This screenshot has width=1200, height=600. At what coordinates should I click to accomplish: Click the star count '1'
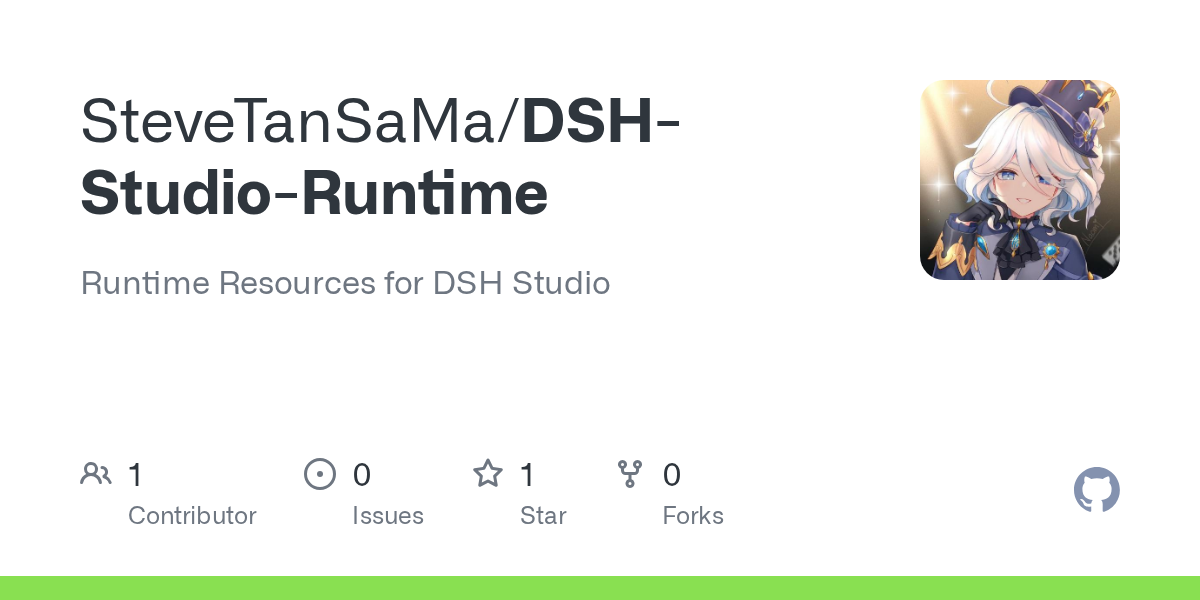click(x=527, y=475)
